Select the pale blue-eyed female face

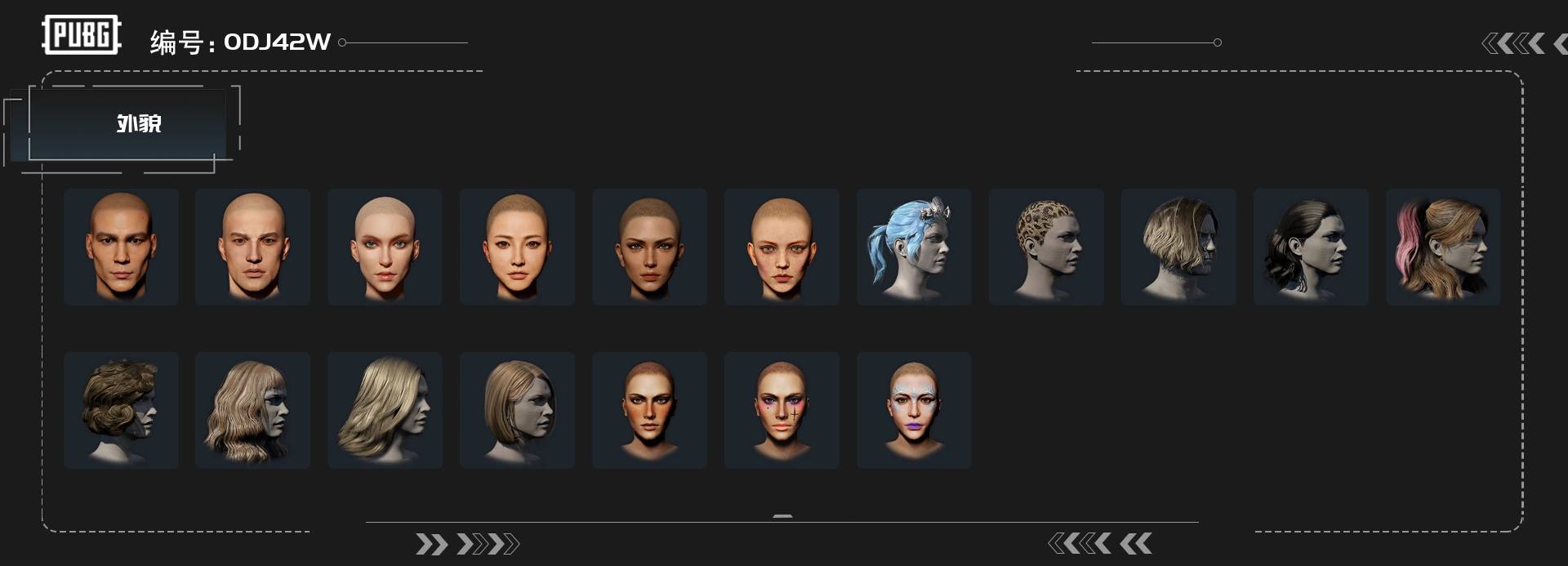click(x=385, y=247)
